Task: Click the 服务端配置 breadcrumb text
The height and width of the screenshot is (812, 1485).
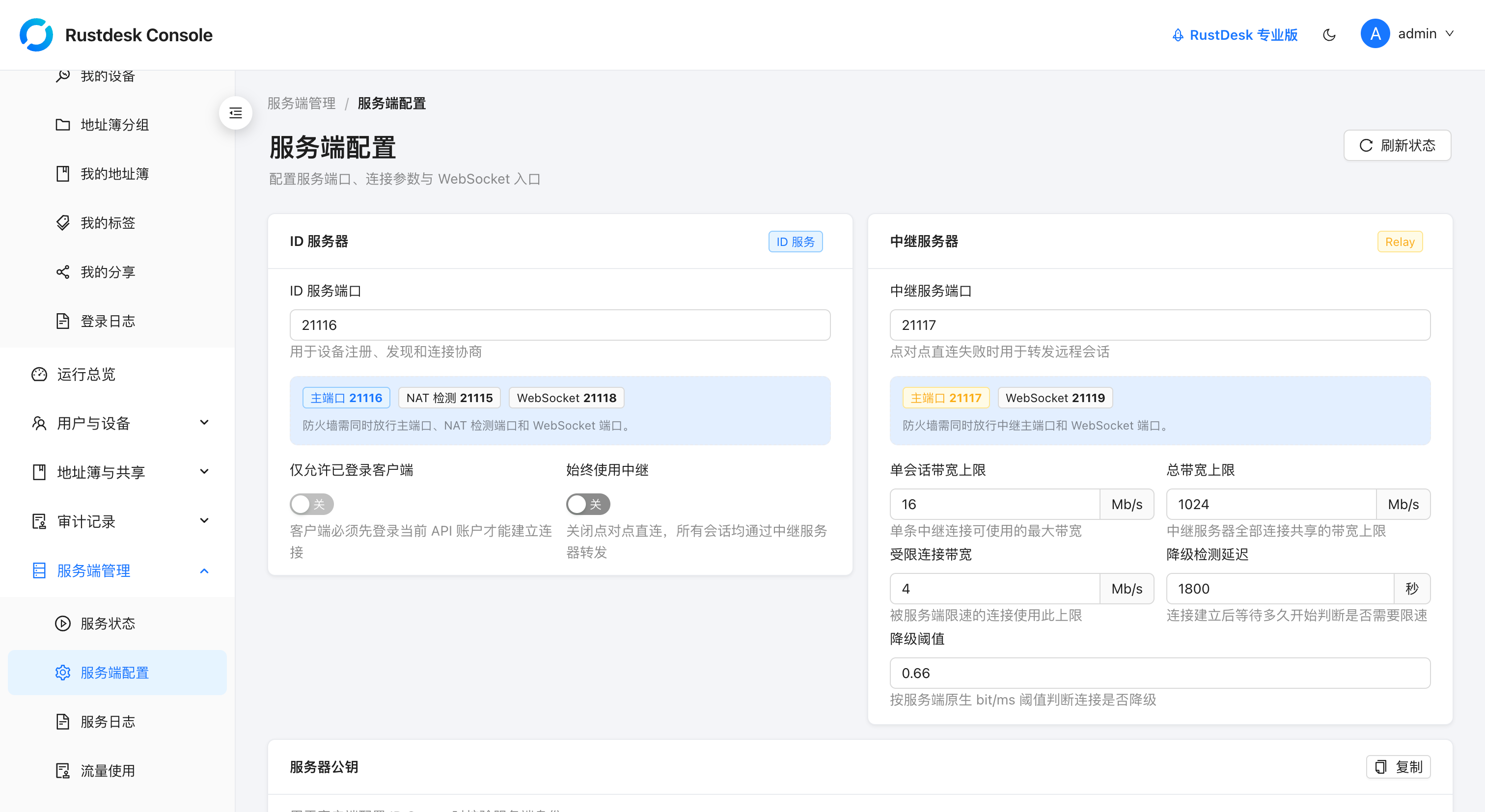Action: [392, 103]
